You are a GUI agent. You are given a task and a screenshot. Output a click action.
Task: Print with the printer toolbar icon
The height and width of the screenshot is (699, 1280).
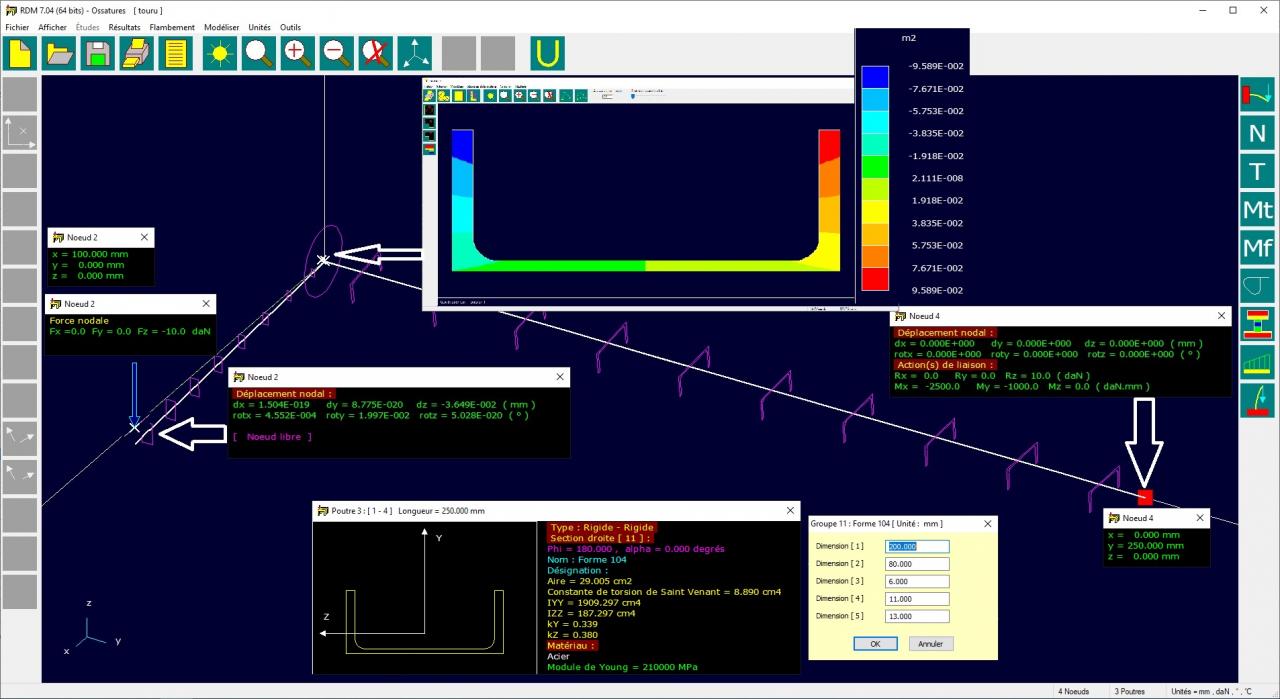click(138, 53)
